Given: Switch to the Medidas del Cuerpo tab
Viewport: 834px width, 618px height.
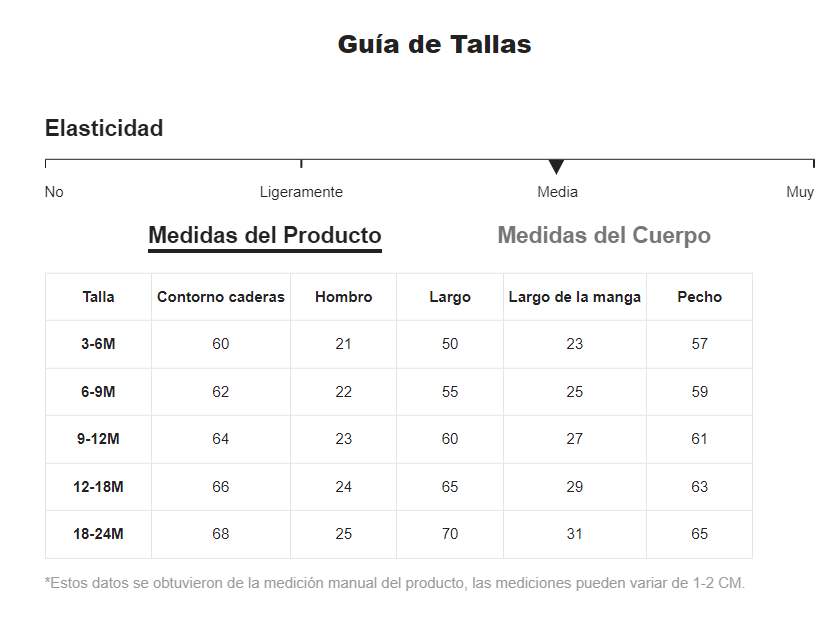Looking at the screenshot, I should [x=604, y=236].
